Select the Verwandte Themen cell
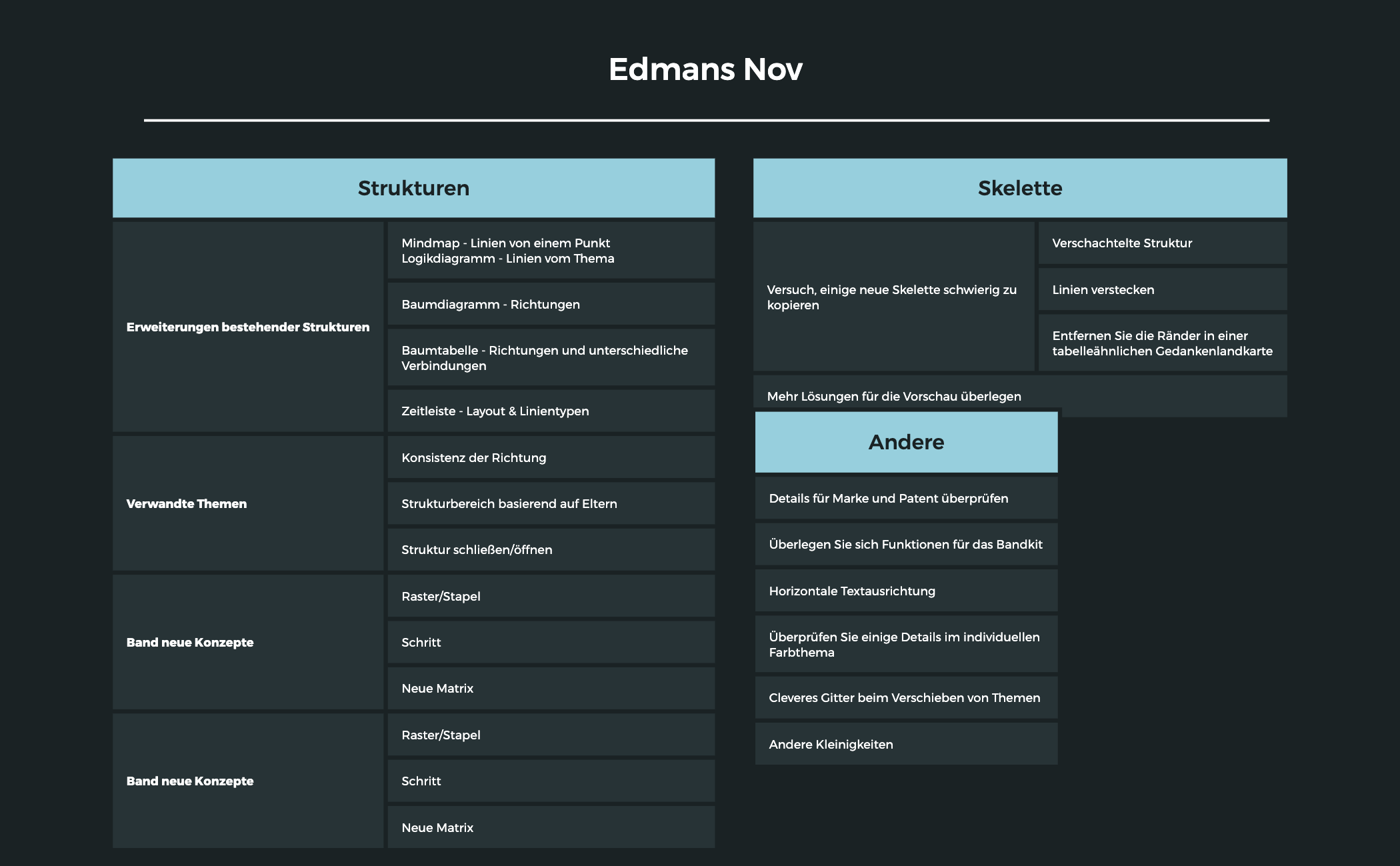The height and width of the screenshot is (866, 1400). (x=248, y=503)
